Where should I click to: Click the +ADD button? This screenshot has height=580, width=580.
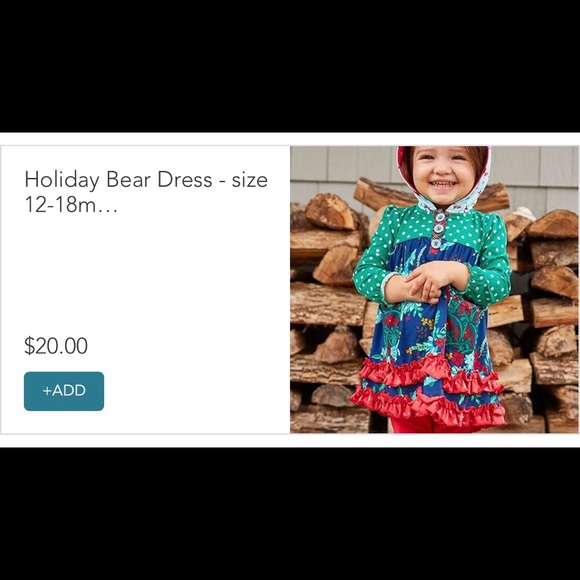tap(64, 391)
